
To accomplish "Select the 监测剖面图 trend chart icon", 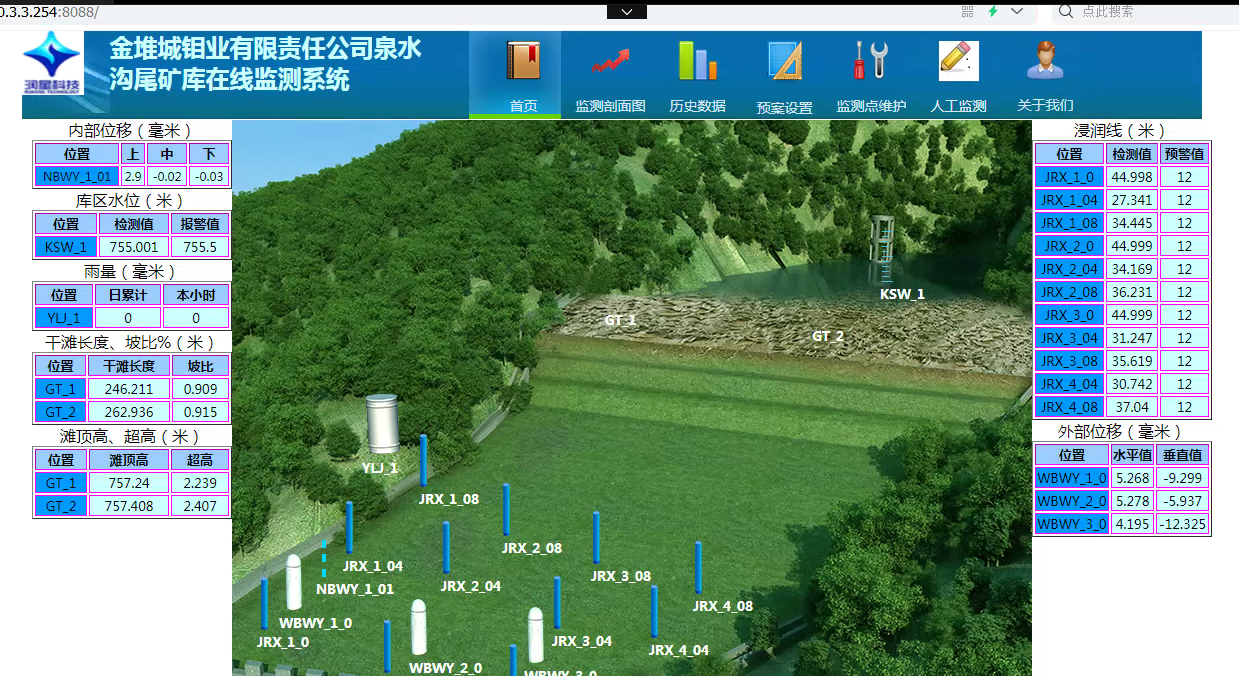I will pos(610,60).
